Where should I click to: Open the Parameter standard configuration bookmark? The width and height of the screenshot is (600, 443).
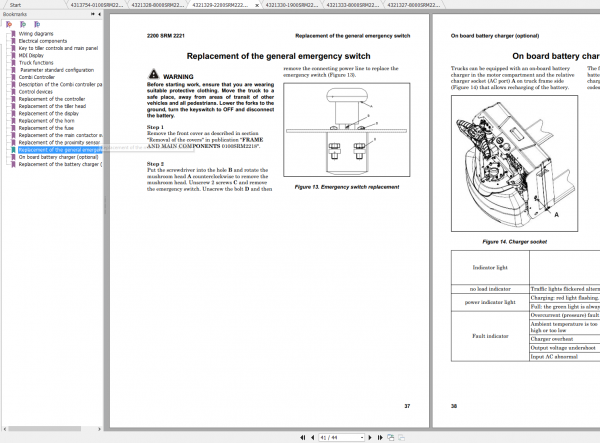click(57, 70)
